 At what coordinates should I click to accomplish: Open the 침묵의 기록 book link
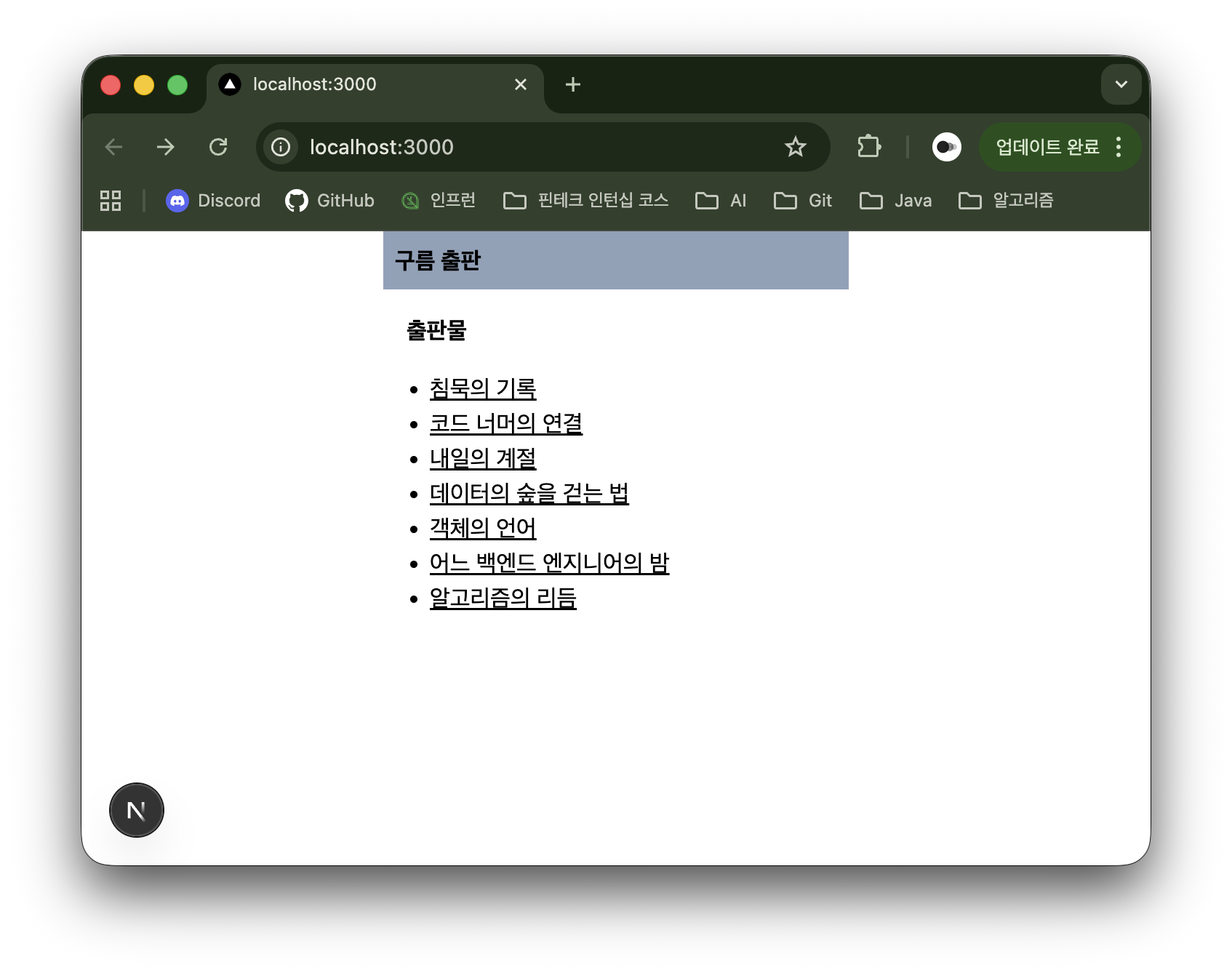(x=483, y=388)
